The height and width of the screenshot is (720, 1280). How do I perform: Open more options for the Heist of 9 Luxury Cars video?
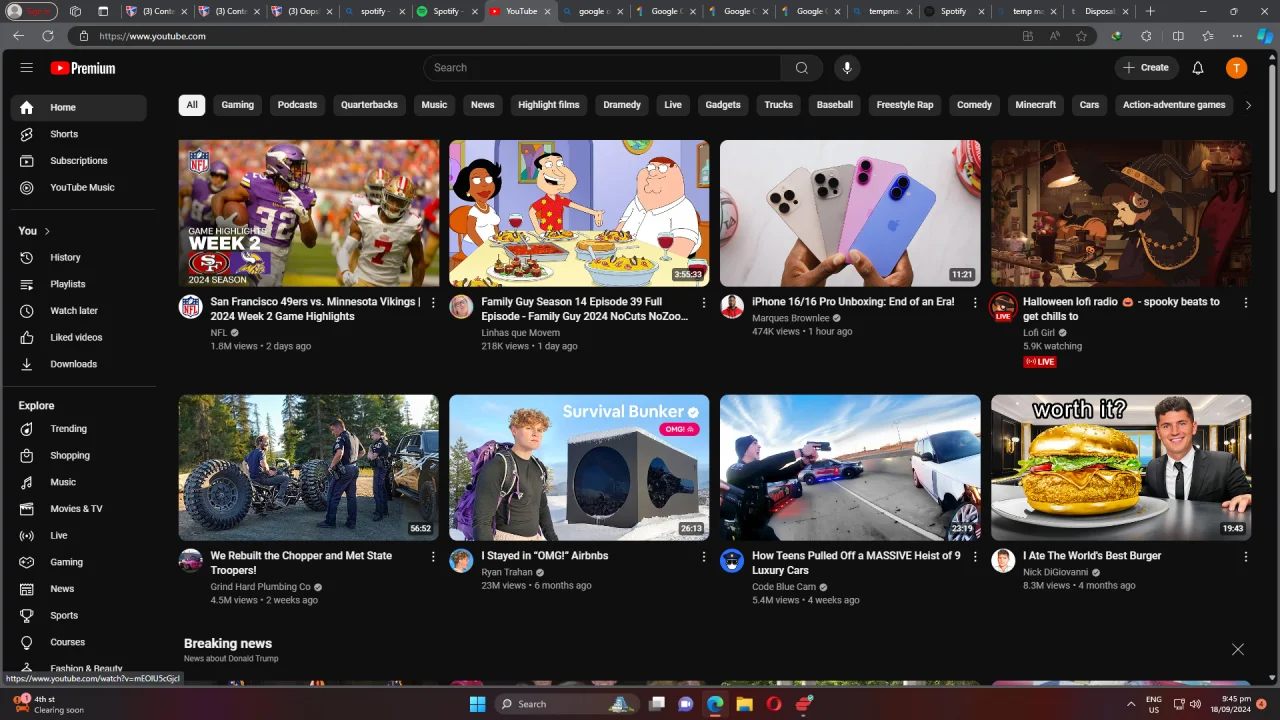(x=975, y=557)
